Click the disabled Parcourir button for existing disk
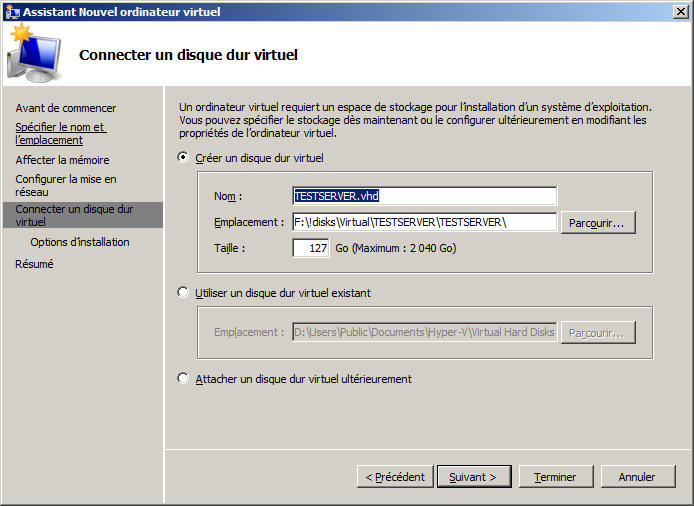This screenshot has width=694, height=506. pyautogui.click(x=598, y=332)
